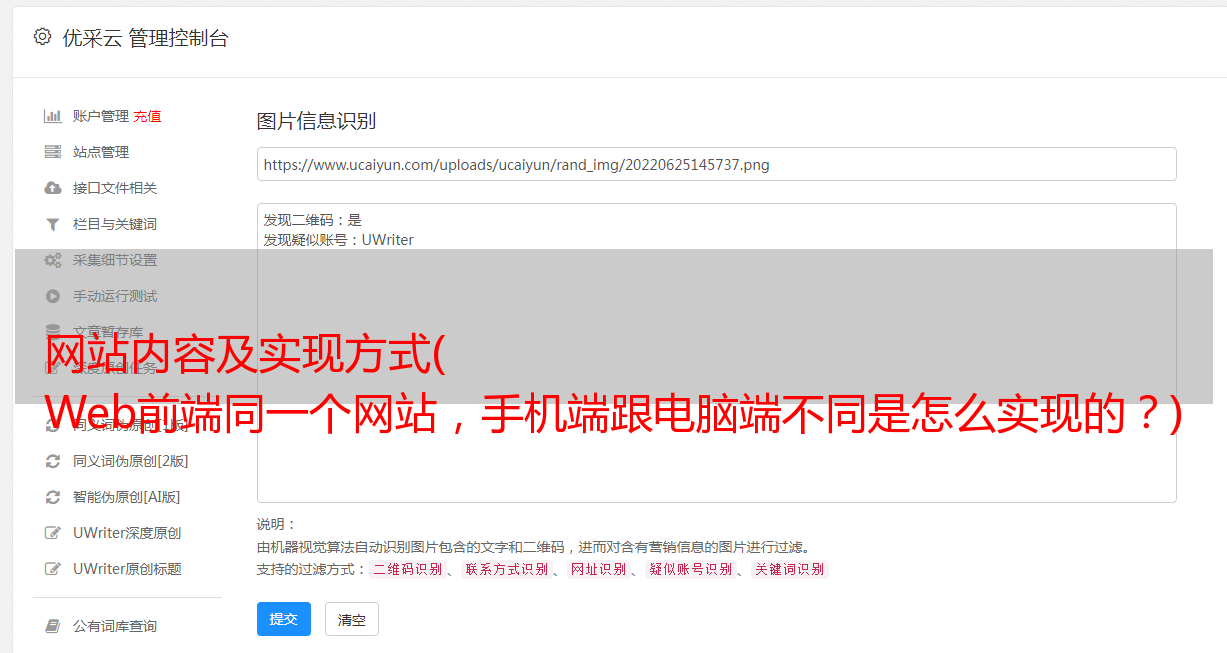Click the 网址识别 tag

598,569
